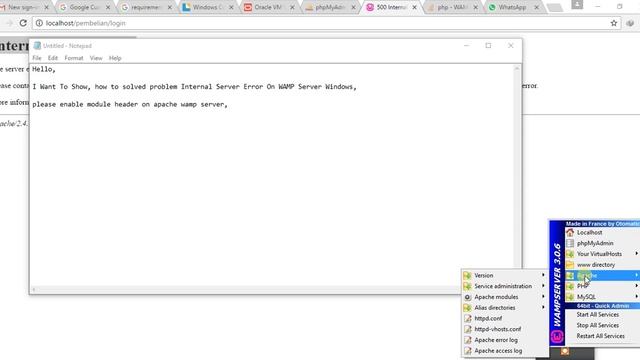Click the WampServer logo icon

click(x=557, y=336)
